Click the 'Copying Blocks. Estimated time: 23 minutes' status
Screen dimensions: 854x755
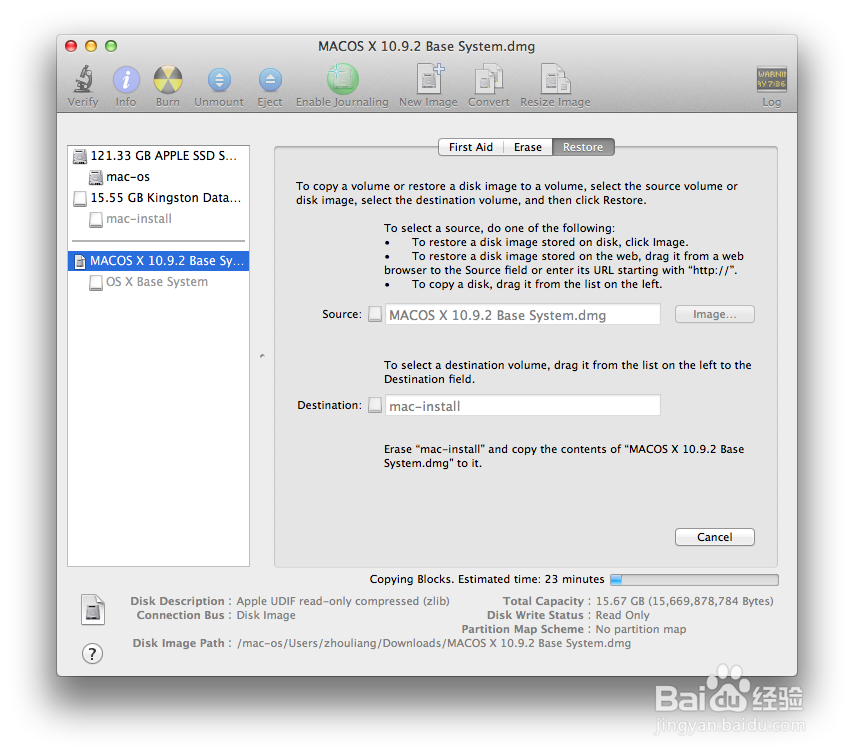point(487,579)
